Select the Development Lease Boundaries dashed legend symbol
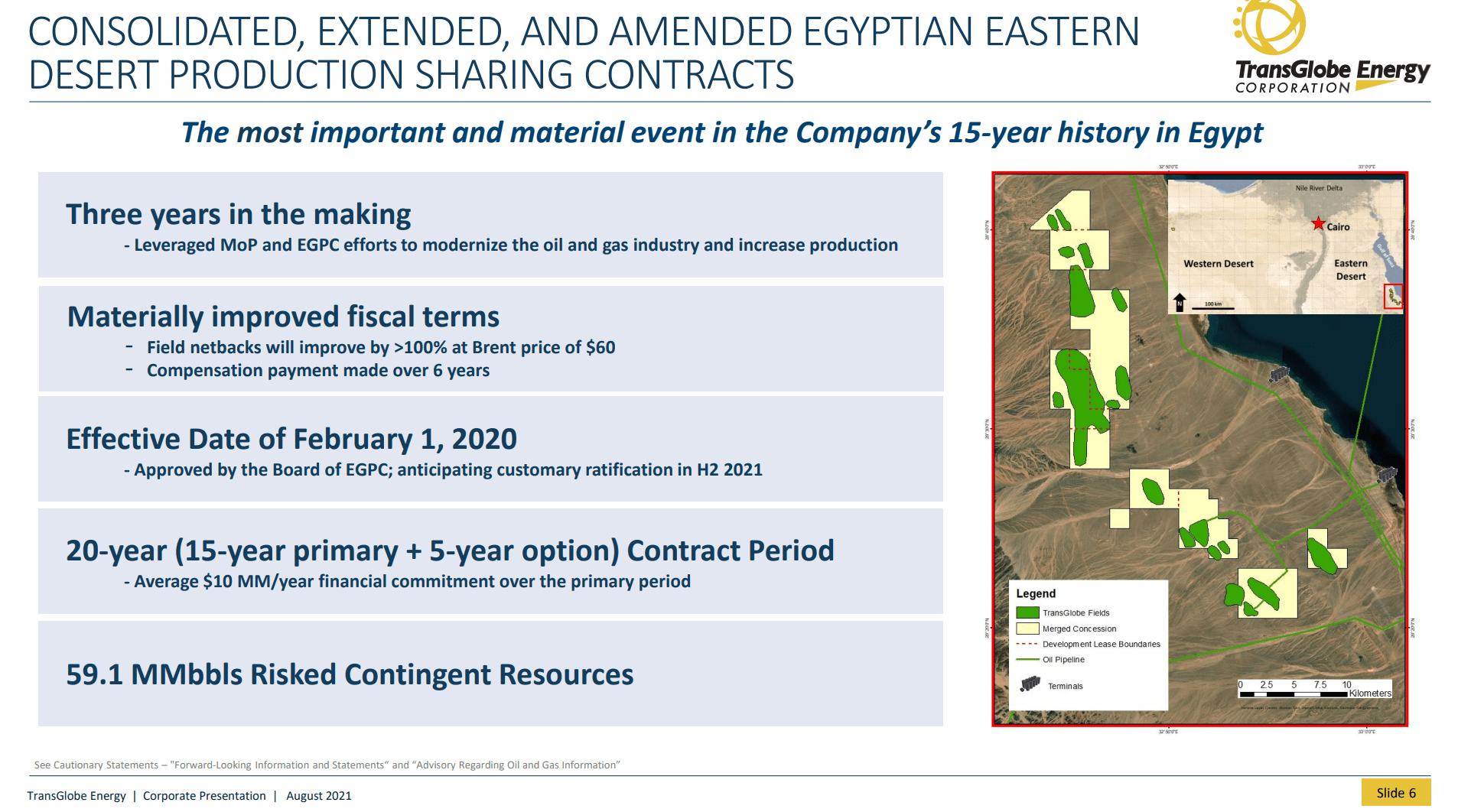Viewport: 1471px width, 812px height. pos(1026,644)
